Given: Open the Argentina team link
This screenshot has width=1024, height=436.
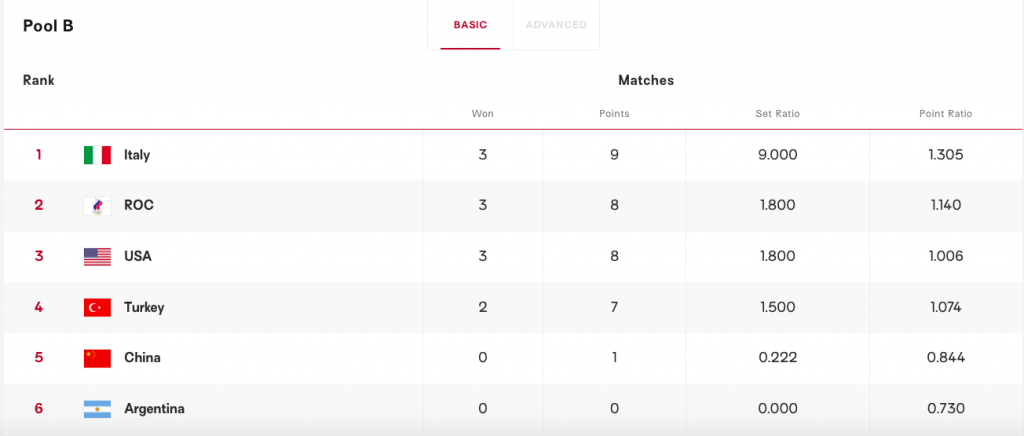Looking at the screenshot, I should coord(154,409).
